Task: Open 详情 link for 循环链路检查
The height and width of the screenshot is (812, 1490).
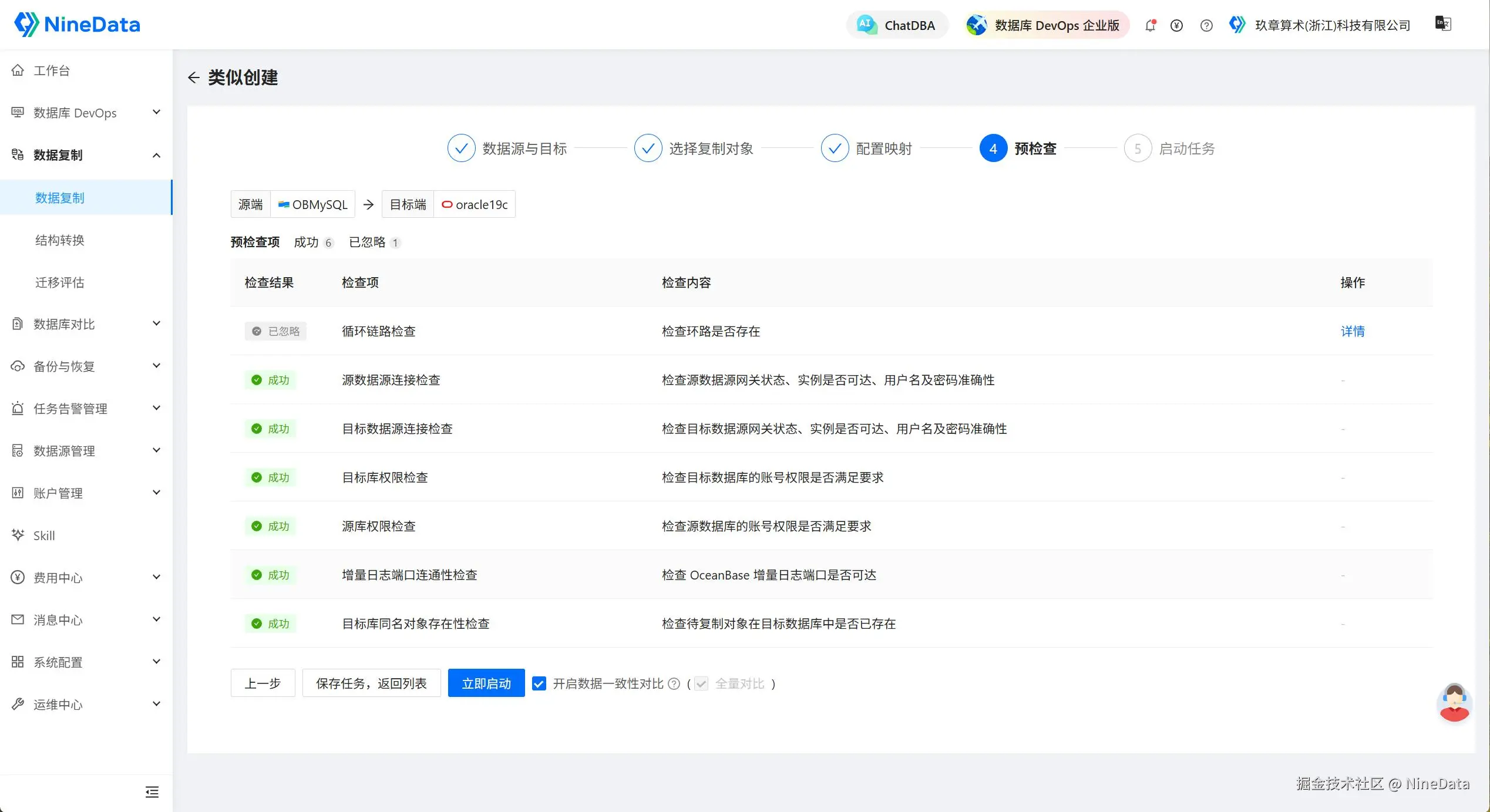Action: tap(1353, 331)
